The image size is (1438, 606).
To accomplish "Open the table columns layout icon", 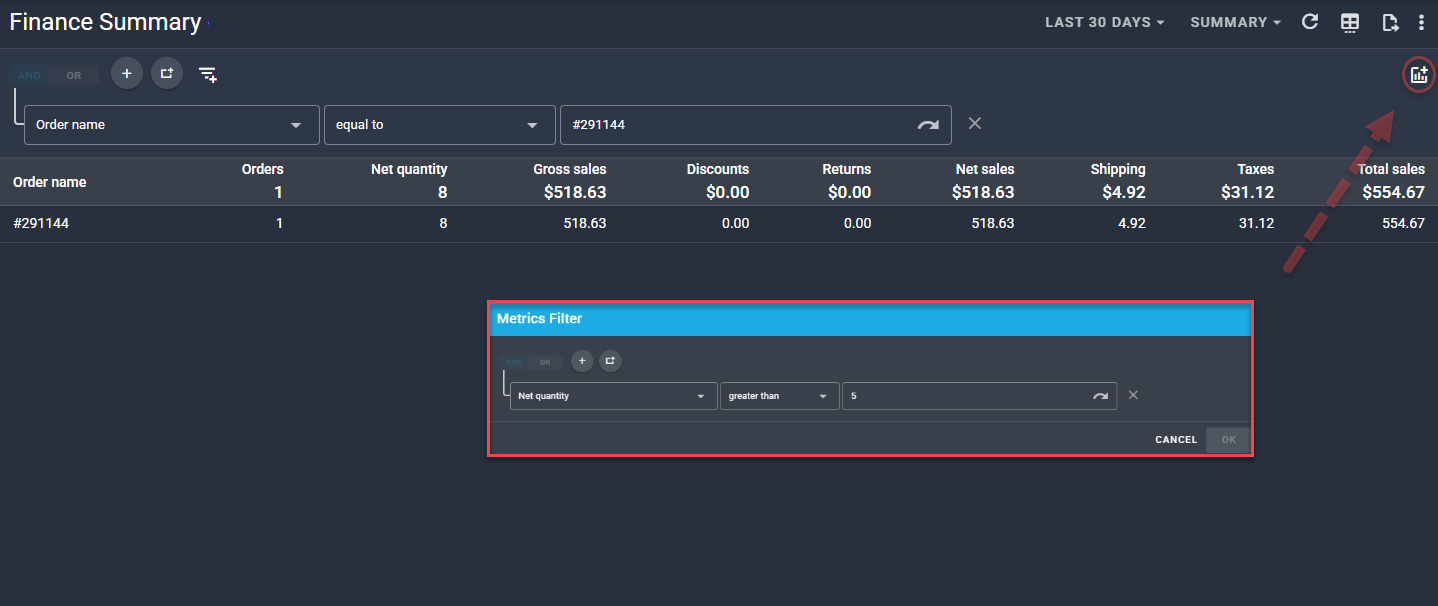I will click(1350, 22).
